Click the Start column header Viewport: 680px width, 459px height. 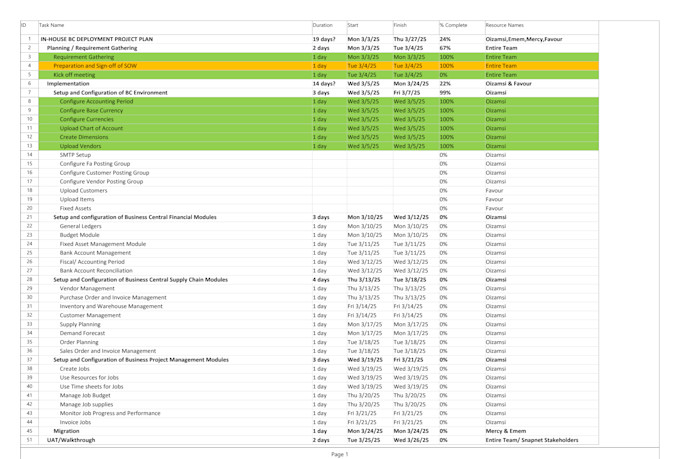tap(353, 25)
